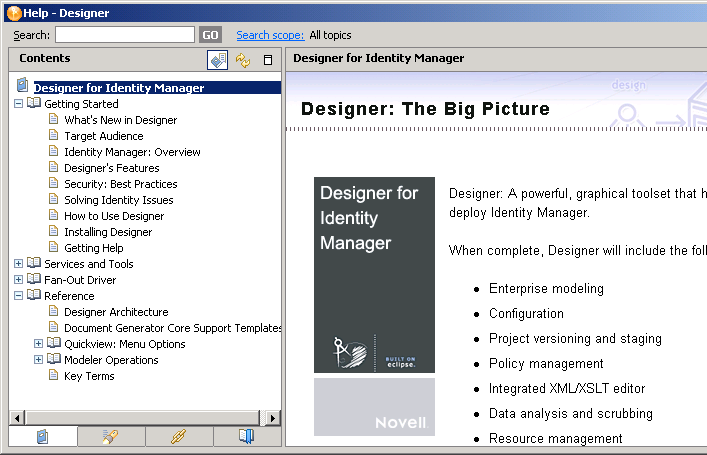Image resolution: width=707 pixels, height=455 pixels.
Task: Click the Getting Started open book icon
Action: coord(34,103)
